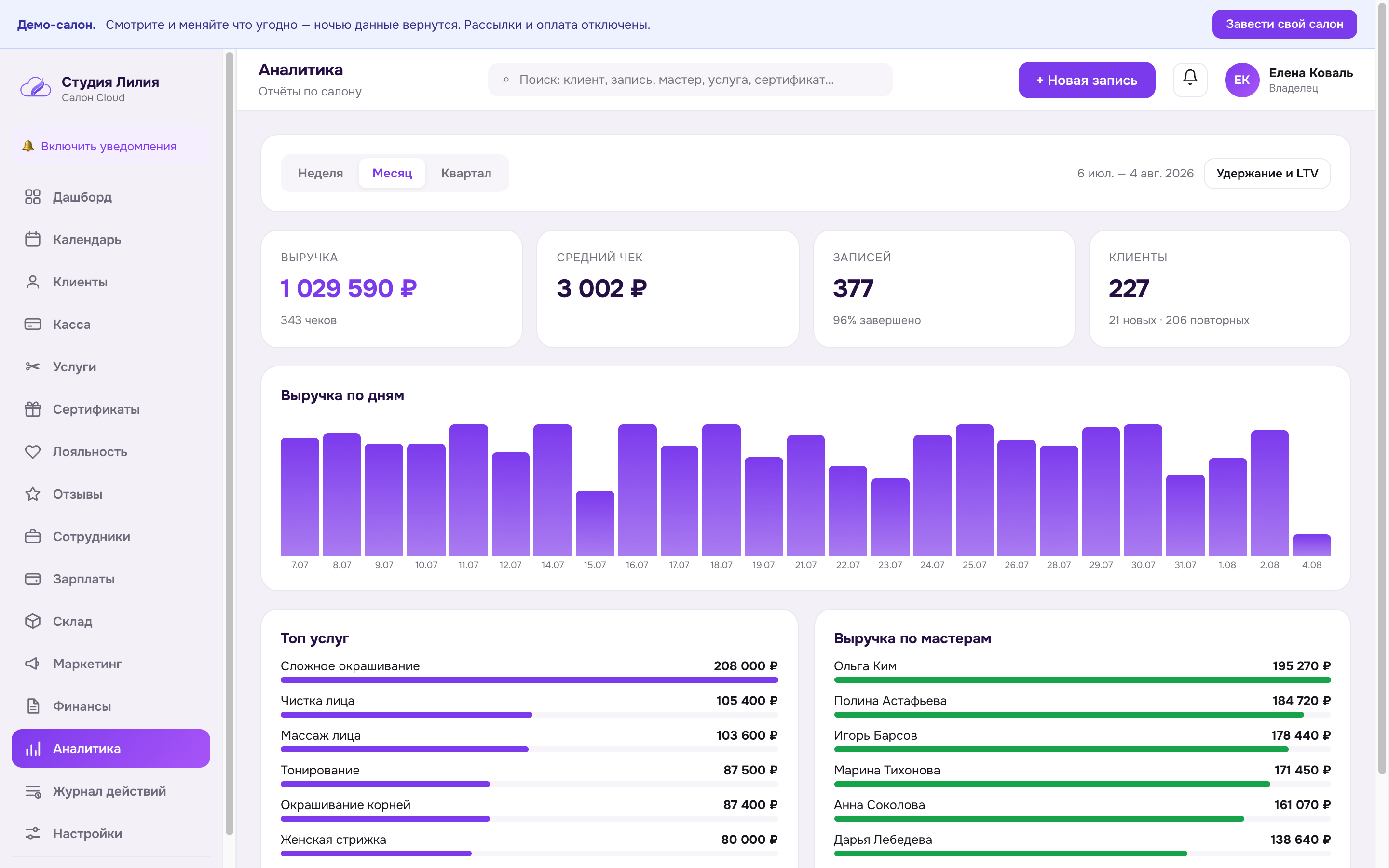
Task: Click the Склад box icon
Action: tap(33, 621)
